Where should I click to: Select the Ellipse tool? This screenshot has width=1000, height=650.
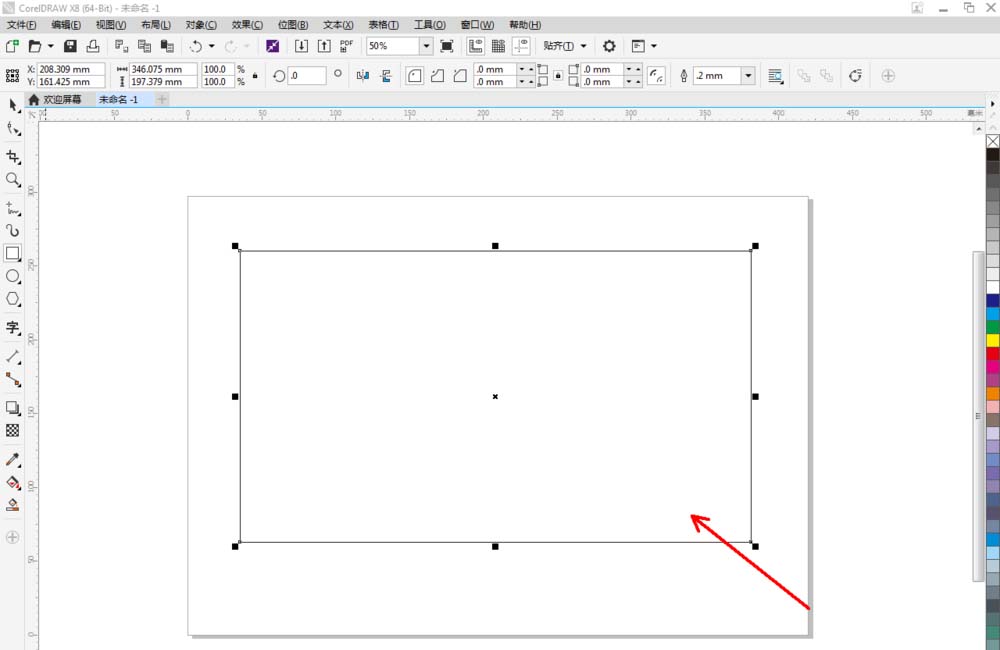pos(13,276)
